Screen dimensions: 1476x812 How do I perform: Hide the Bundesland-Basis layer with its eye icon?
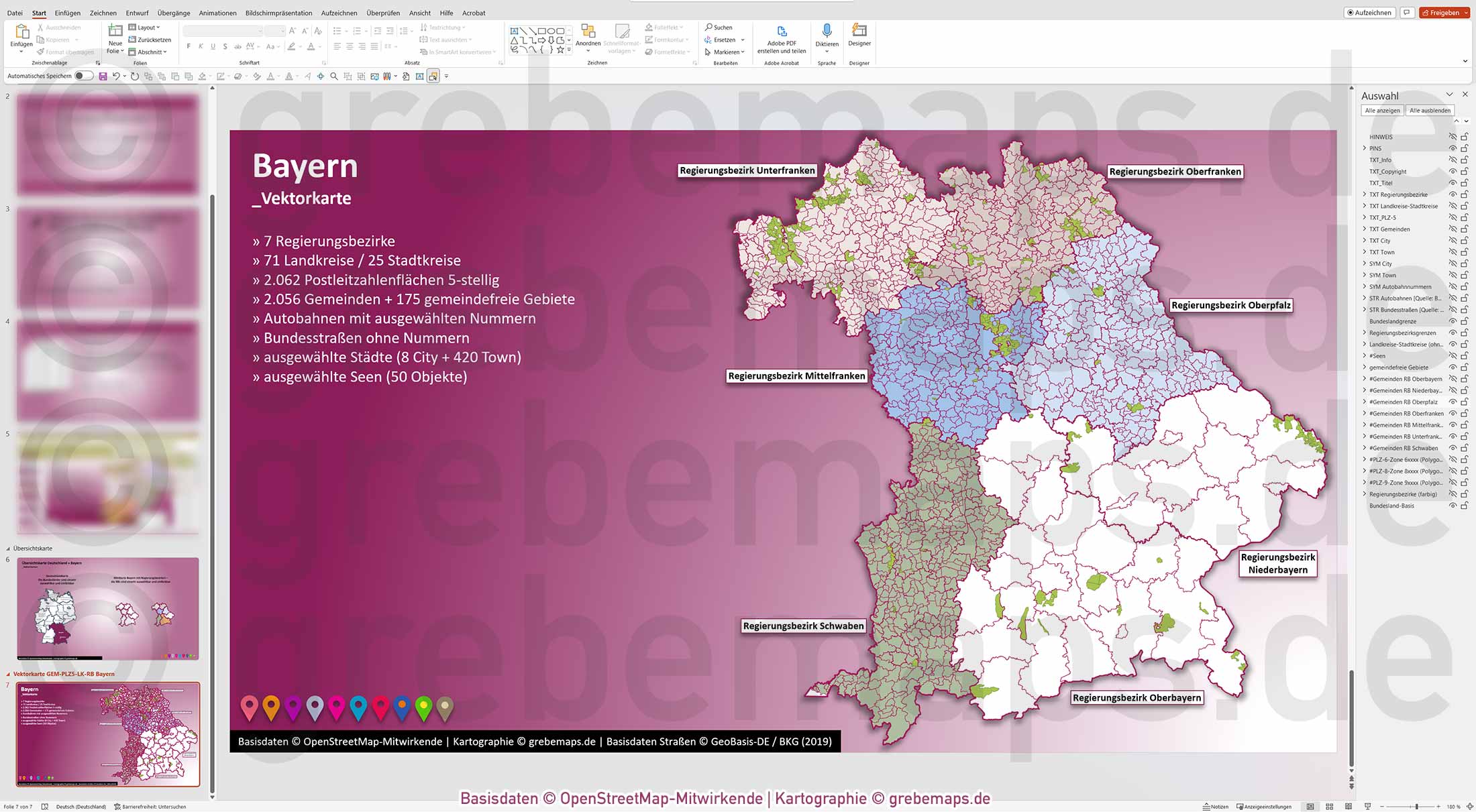point(1452,506)
